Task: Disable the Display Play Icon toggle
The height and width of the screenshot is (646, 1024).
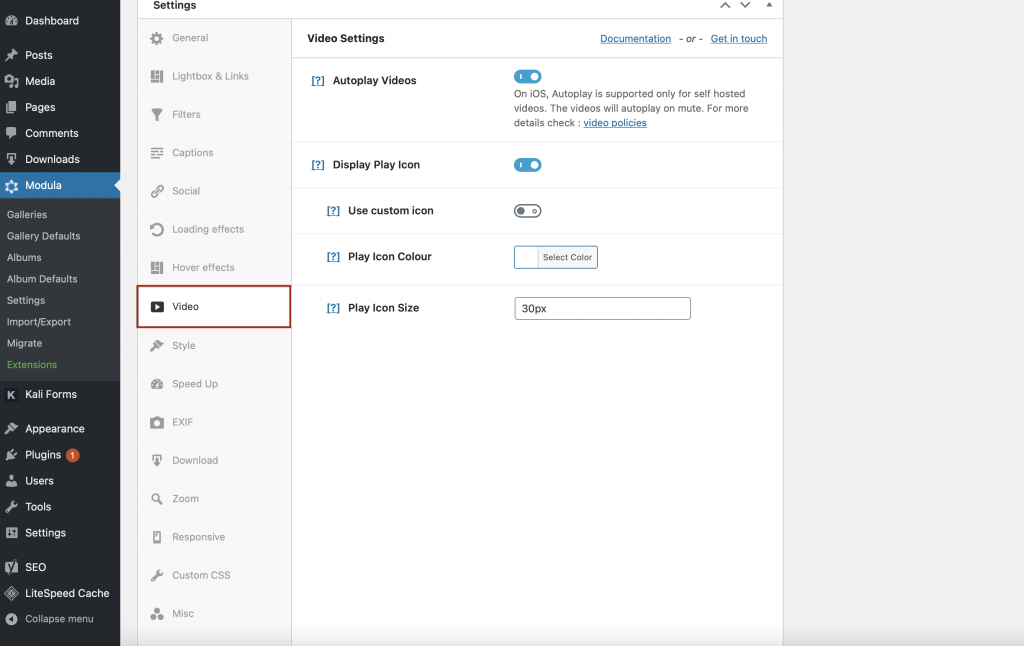Action: 528,165
